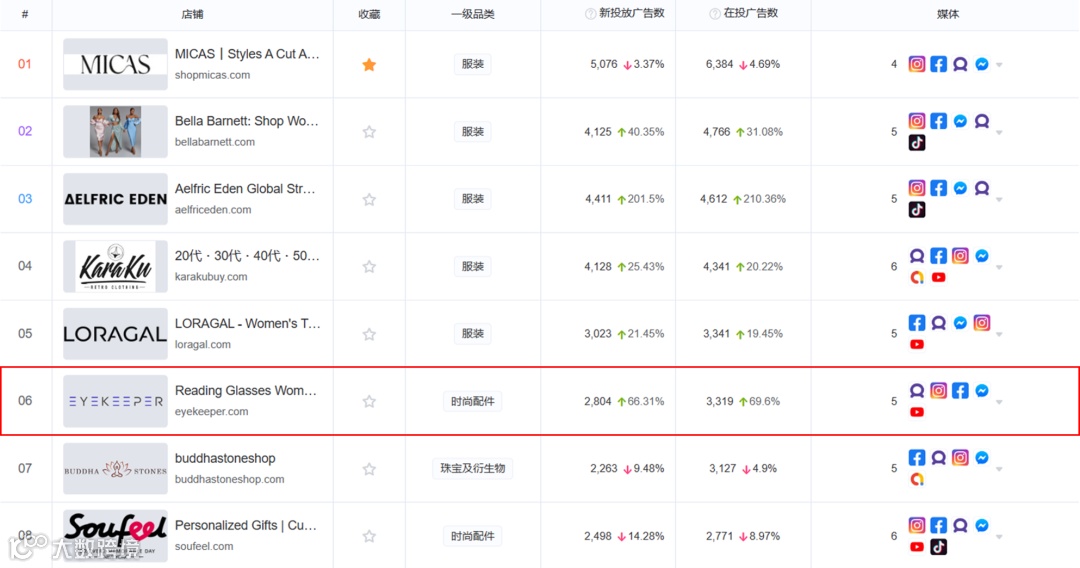The image size is (1080, 568).
Task: Sort by 在投广告数 column header
Action: click(x=751, y=13)
